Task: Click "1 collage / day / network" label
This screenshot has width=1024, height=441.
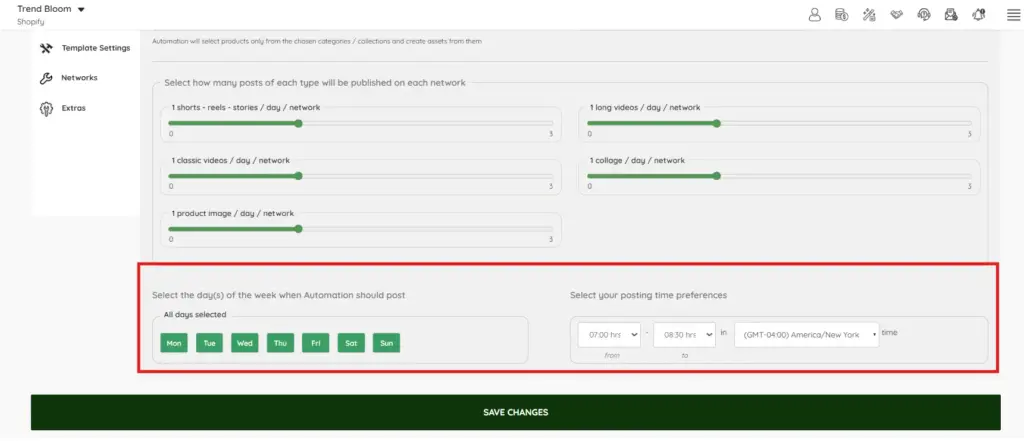Action: coord(637,160)
